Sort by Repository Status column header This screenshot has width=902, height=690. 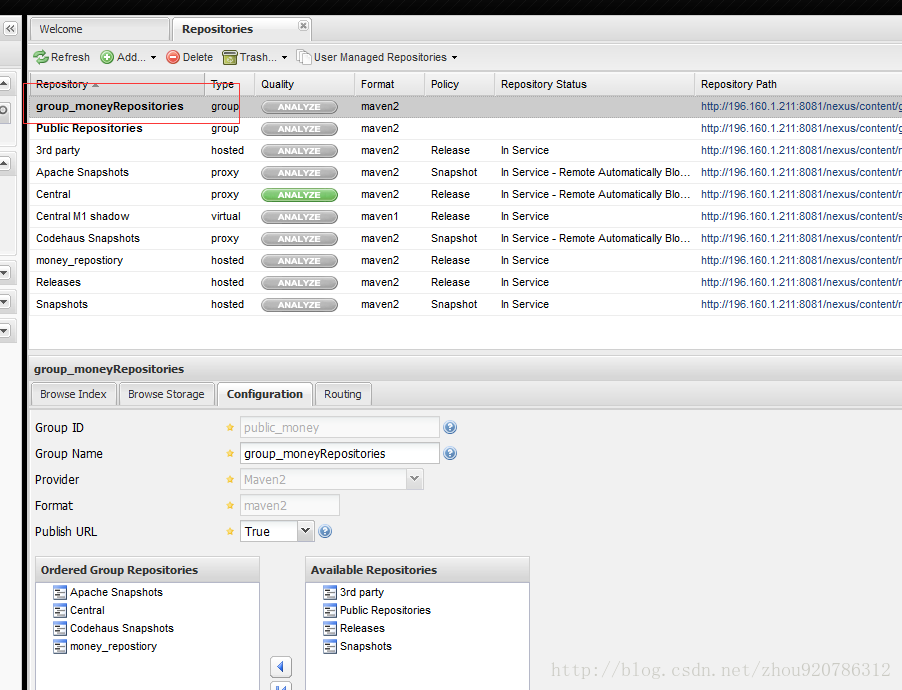pos(594,84)
